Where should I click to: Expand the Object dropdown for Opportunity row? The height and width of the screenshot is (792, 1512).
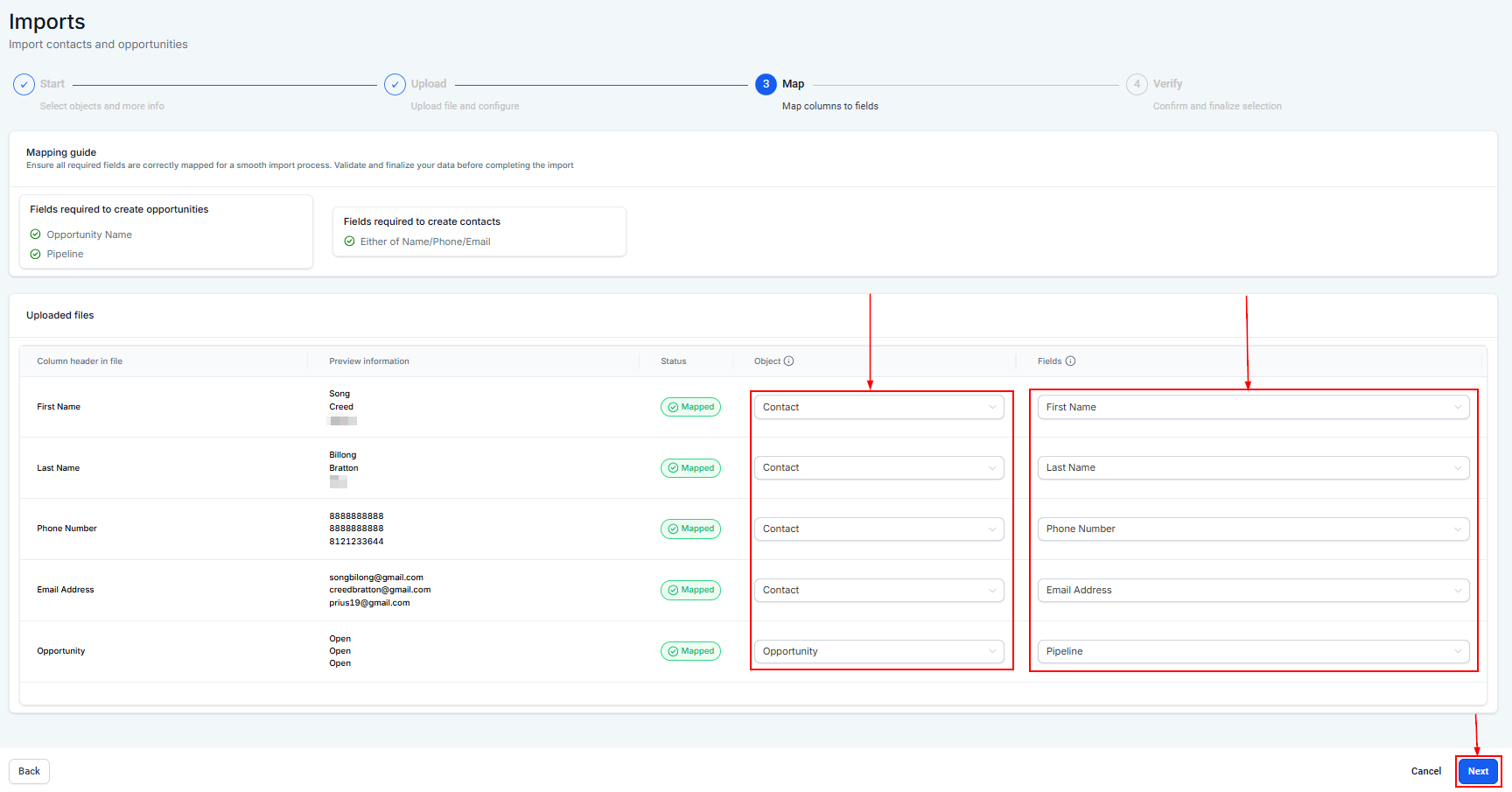878,651
